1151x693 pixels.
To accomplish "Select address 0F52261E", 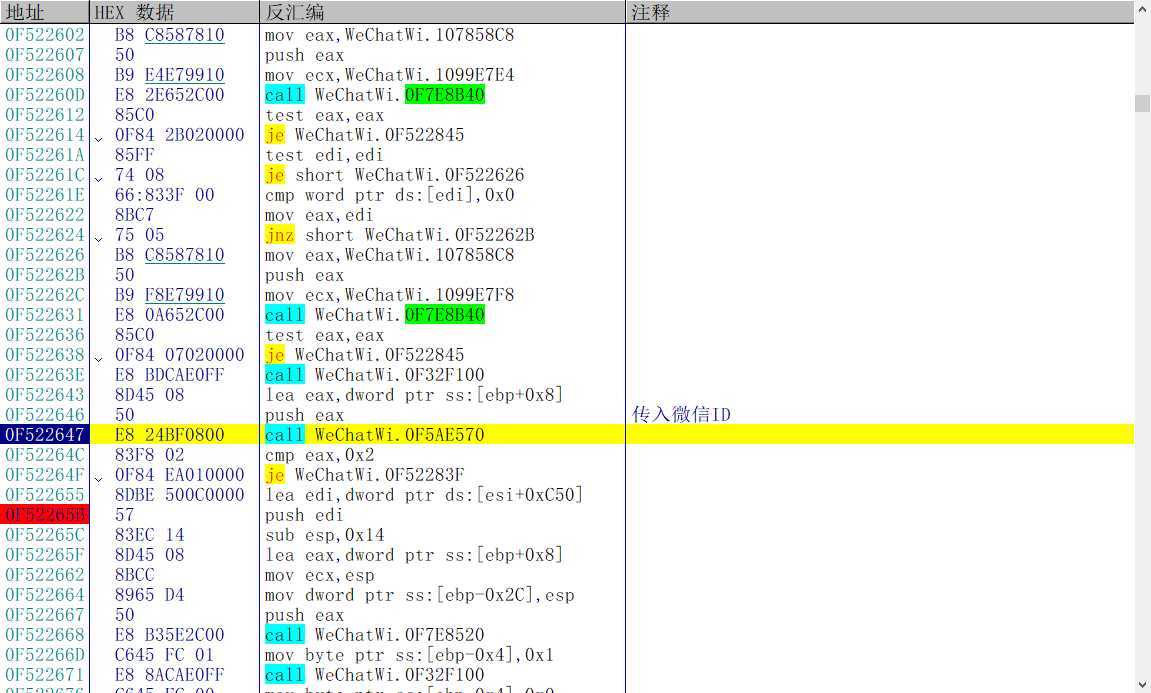I will tap(45, 195).
